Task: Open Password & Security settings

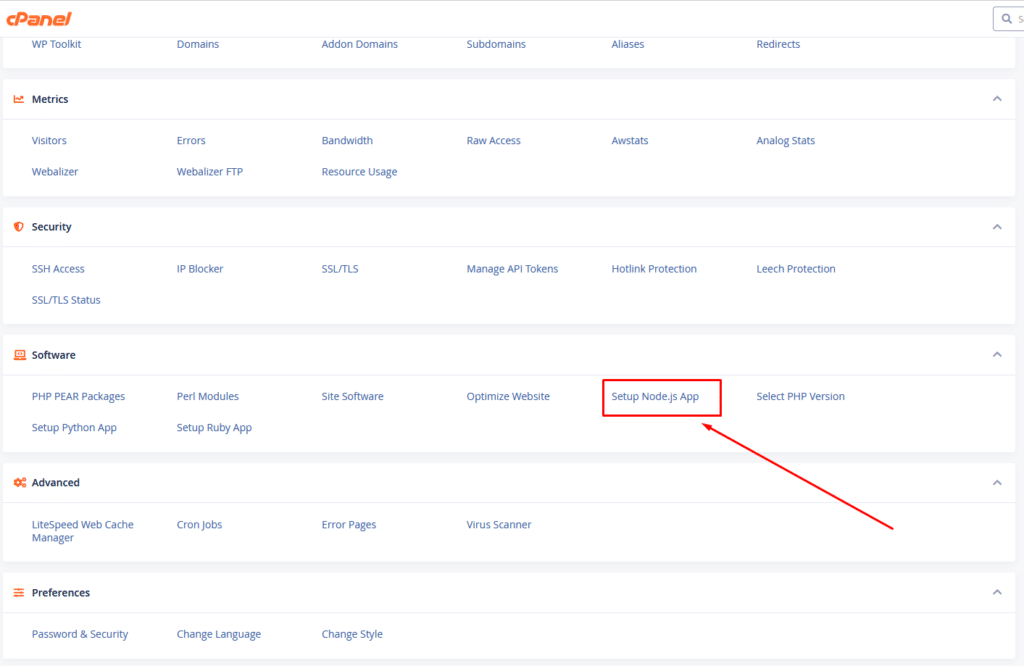Action: [80, 634]
